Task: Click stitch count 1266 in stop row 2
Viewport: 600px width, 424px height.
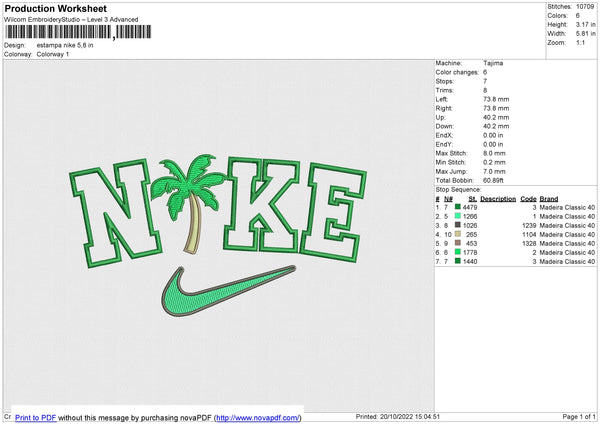Action: point(470,216)
